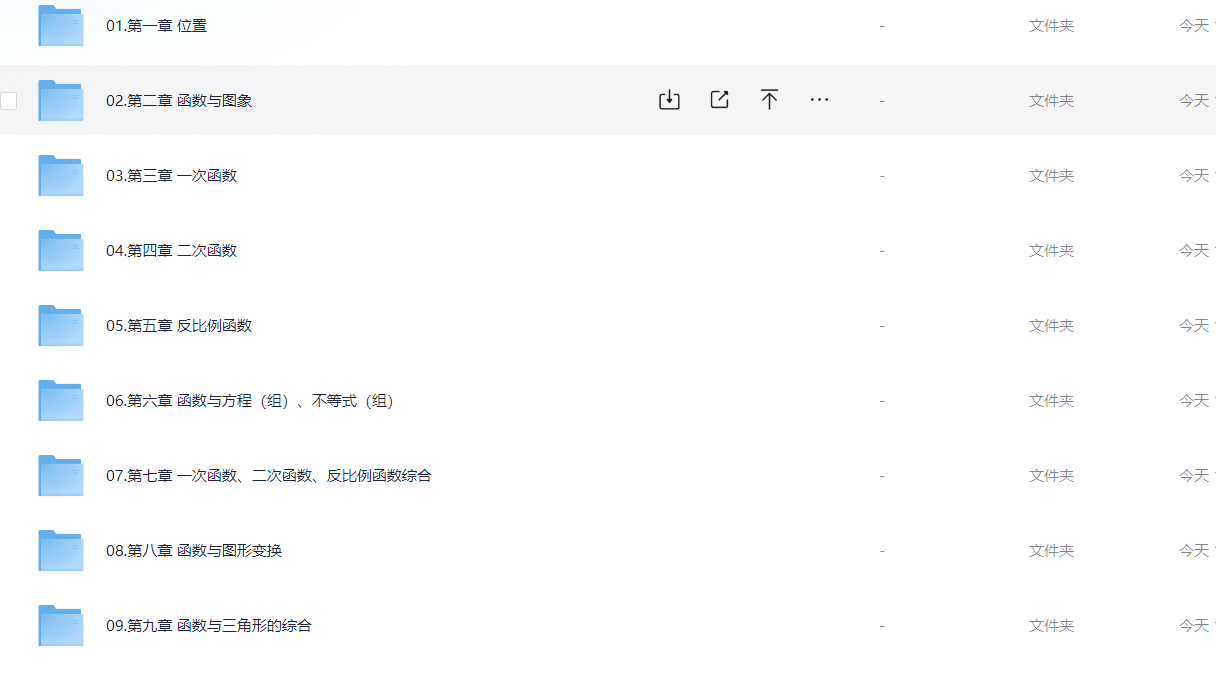Click 今天 date in 09.第九章 row
1216x674 pixels.
click(x=1196, y=626)
